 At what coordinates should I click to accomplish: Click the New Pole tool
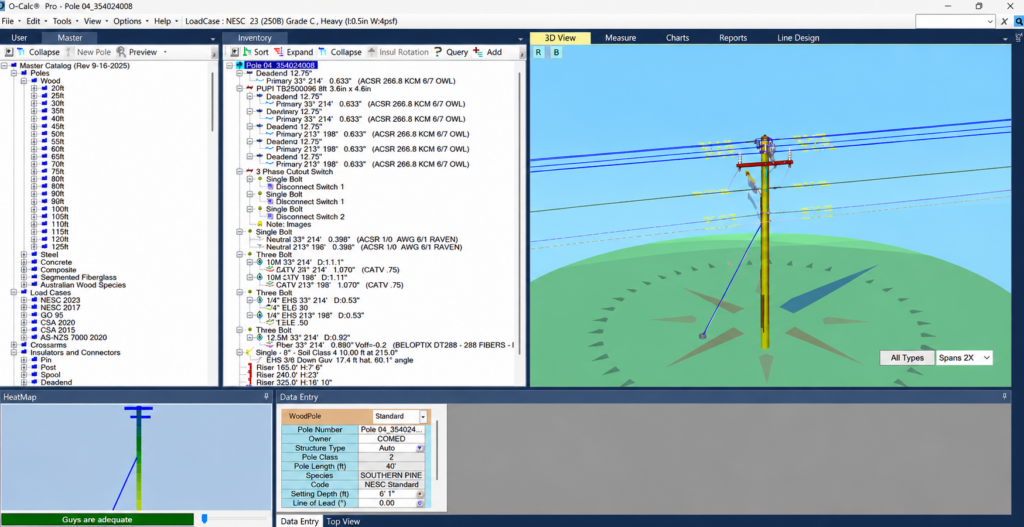point(88,52)
